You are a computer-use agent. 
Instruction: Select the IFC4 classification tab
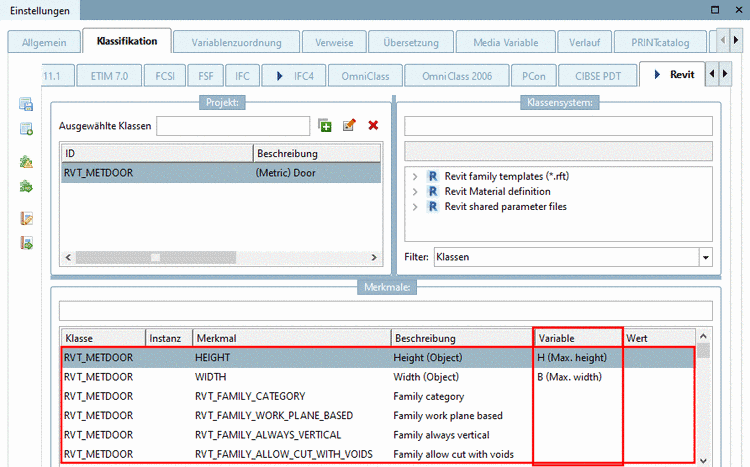[294, 76]
